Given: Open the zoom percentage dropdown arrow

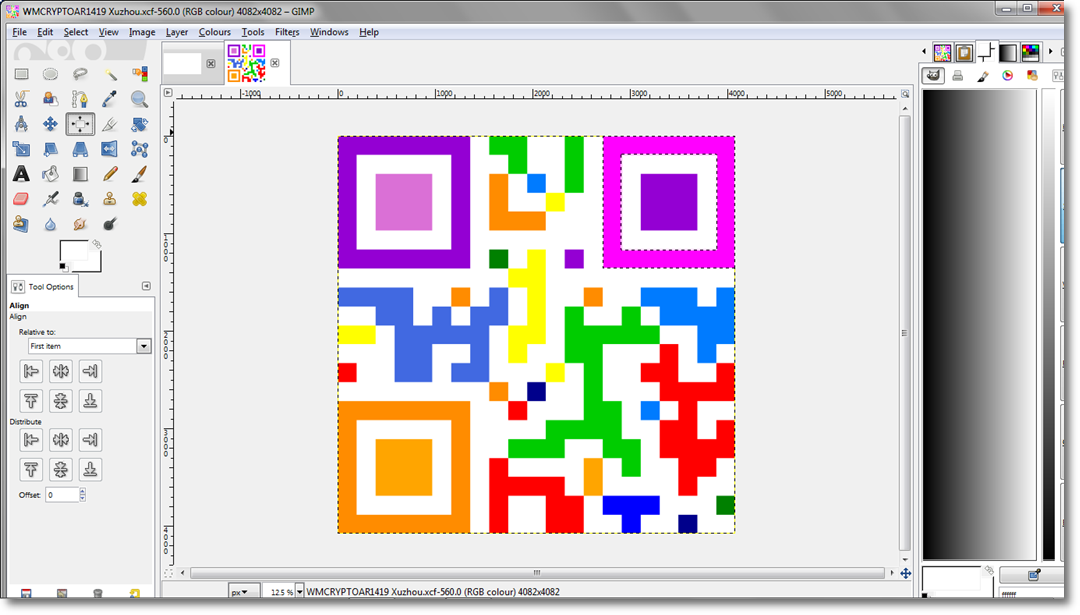Looking at the screenshot, I should tap(300, 592).
